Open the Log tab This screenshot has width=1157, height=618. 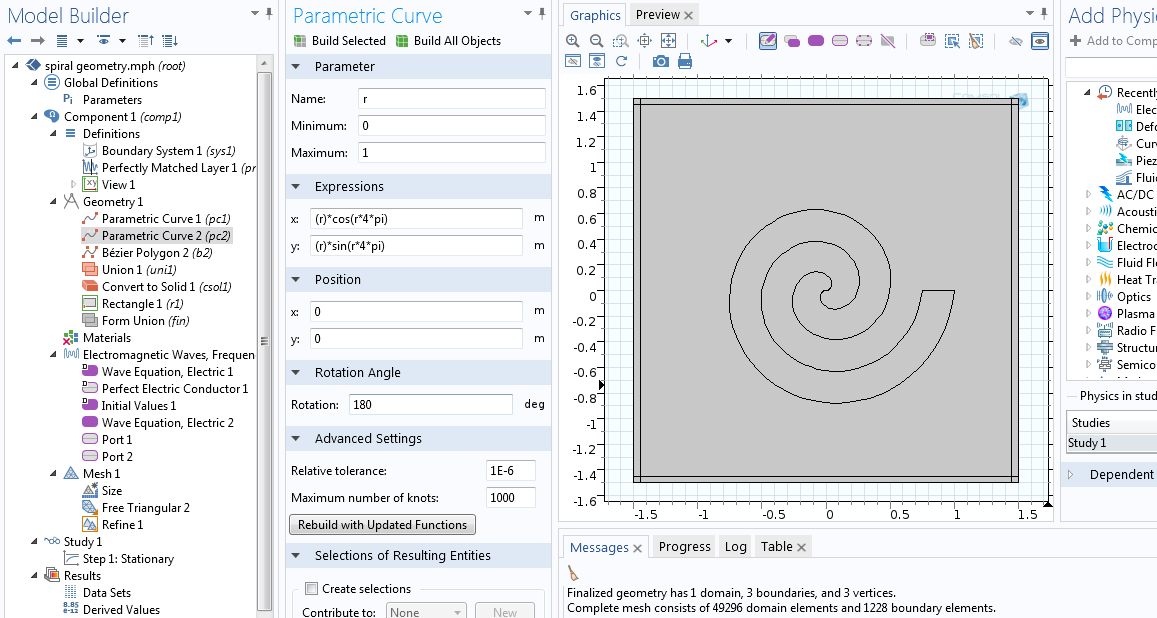735,547
